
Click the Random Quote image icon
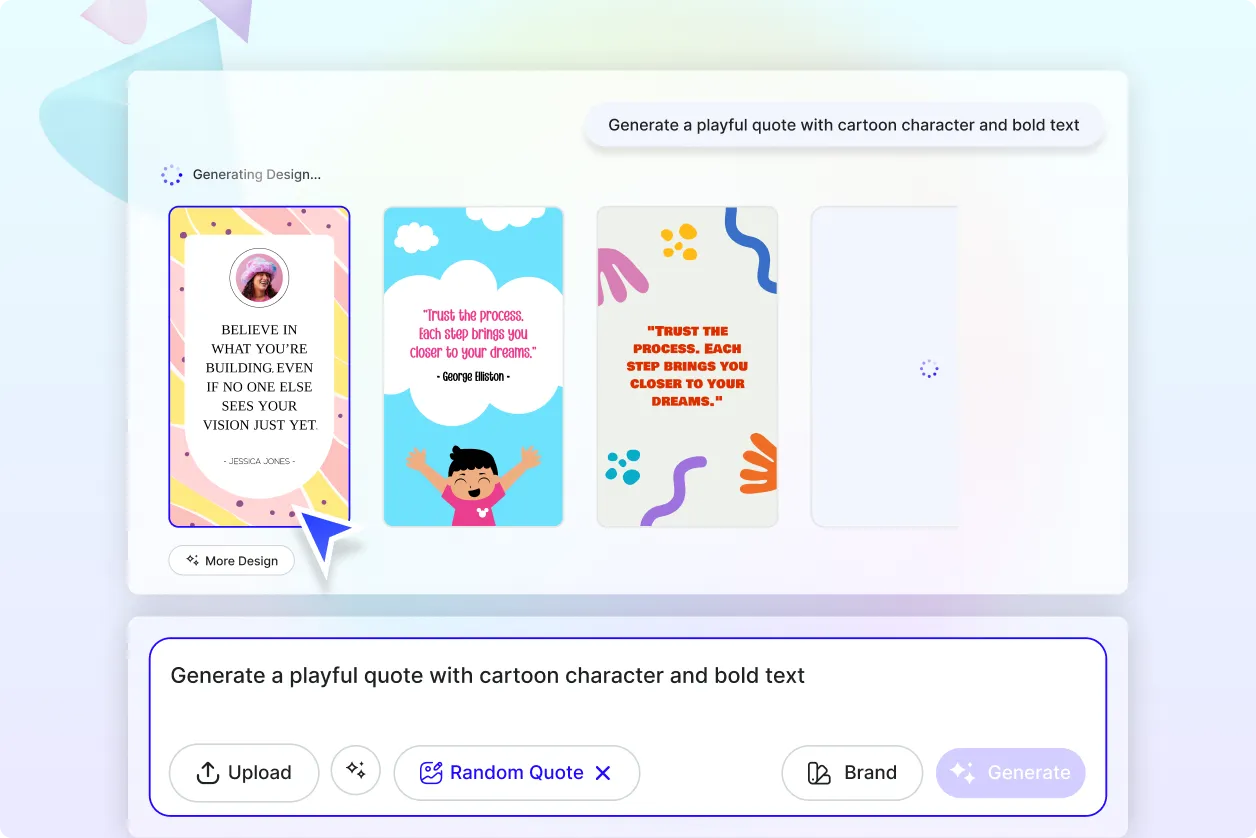tap(431, 773)
